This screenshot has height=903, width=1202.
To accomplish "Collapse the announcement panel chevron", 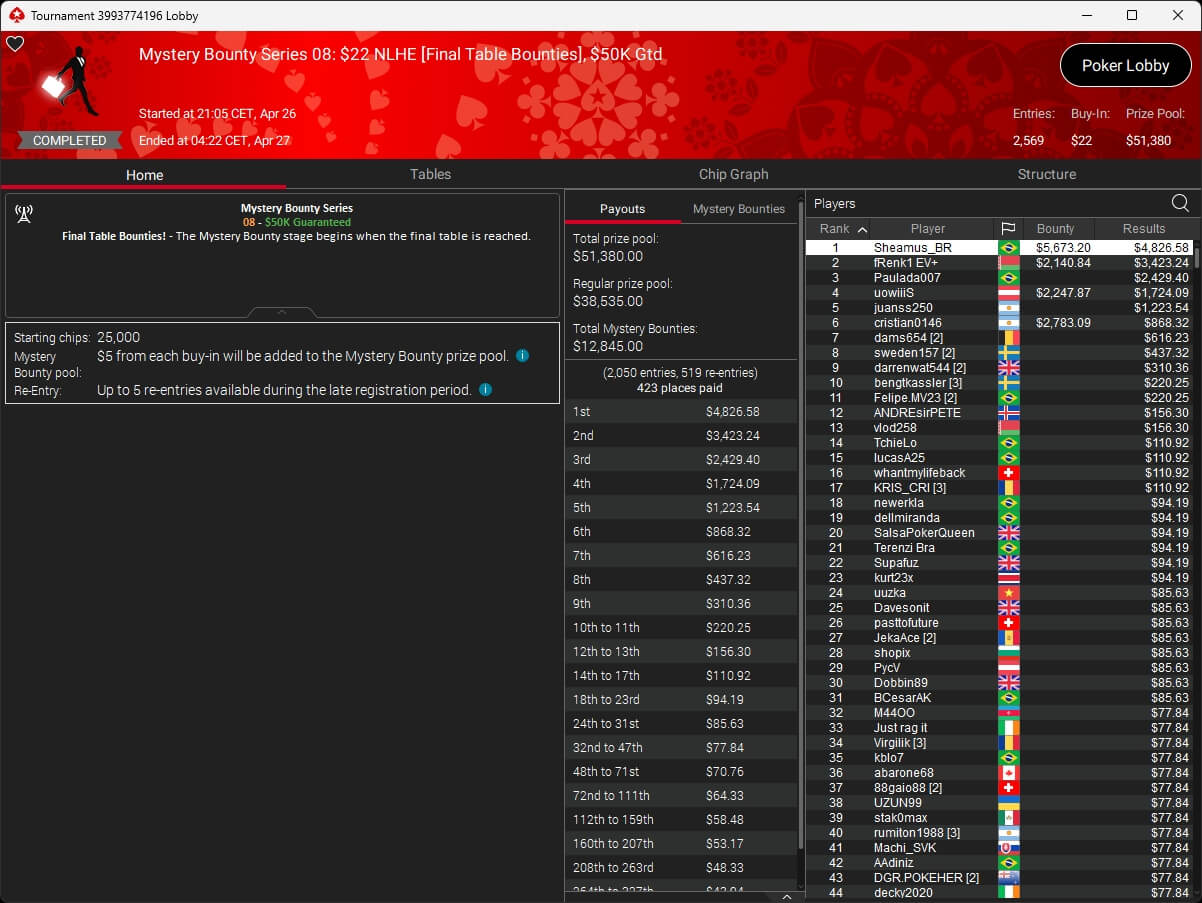I will [282, 312].
